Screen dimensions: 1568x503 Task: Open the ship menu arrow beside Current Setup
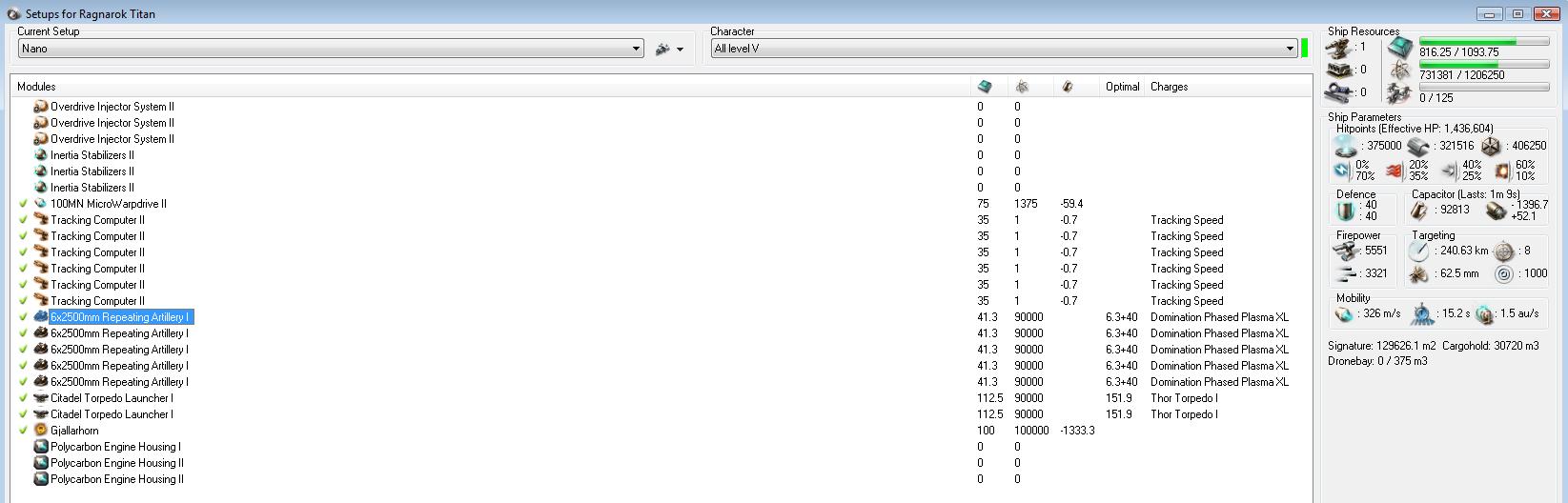[680, 50]
